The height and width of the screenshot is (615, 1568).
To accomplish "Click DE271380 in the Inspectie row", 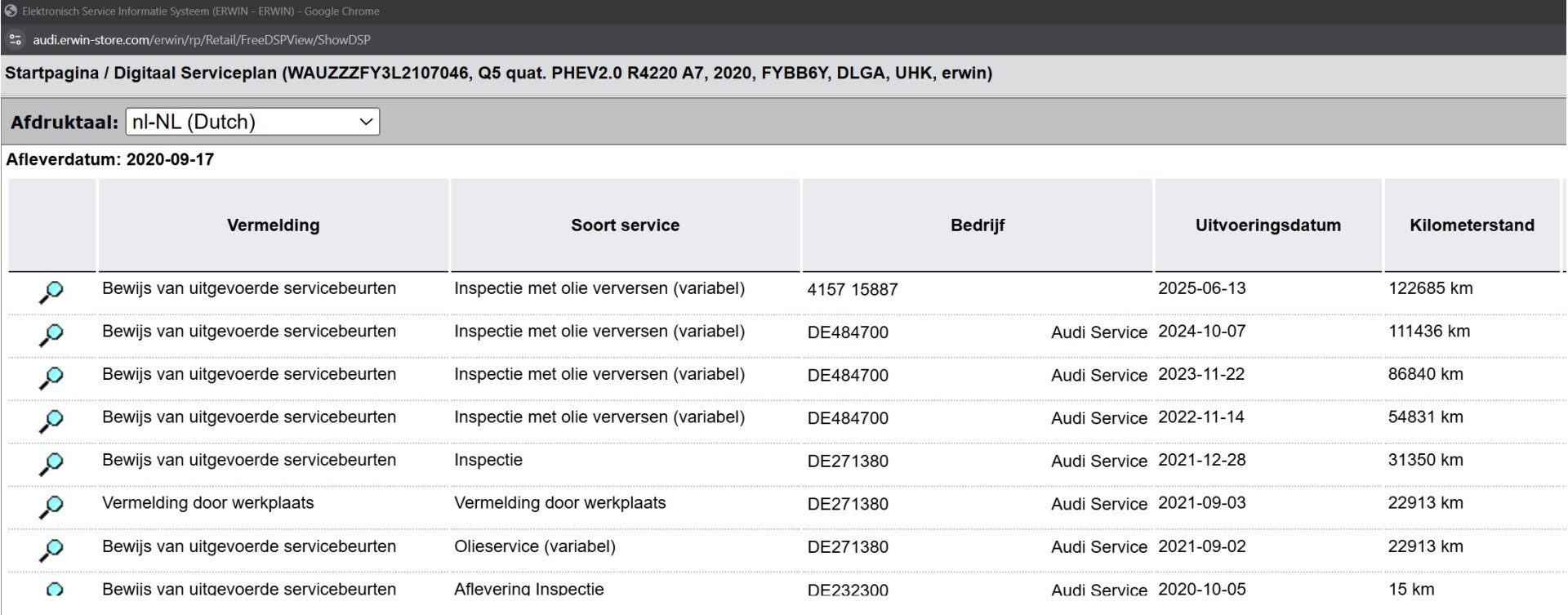I will 848,461.
